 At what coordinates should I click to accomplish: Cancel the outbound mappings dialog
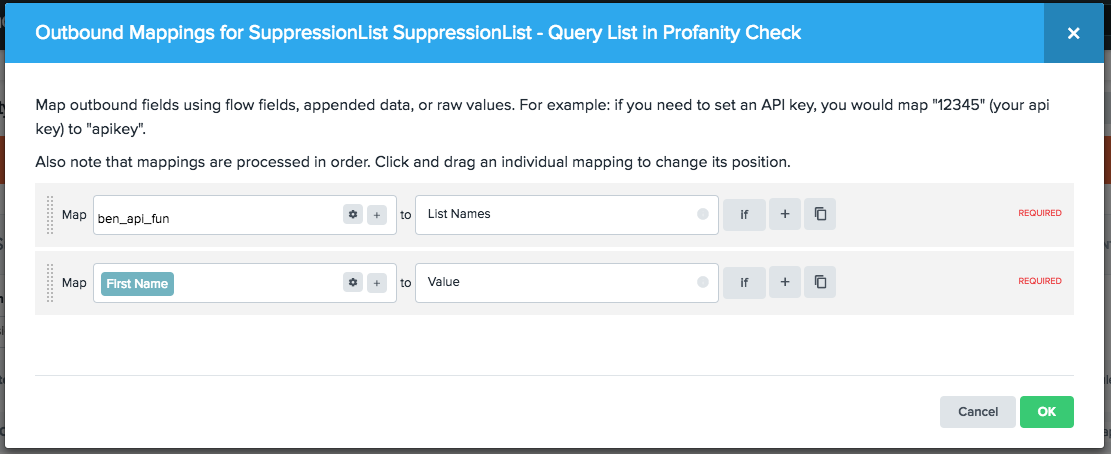(x=978, y=412)
